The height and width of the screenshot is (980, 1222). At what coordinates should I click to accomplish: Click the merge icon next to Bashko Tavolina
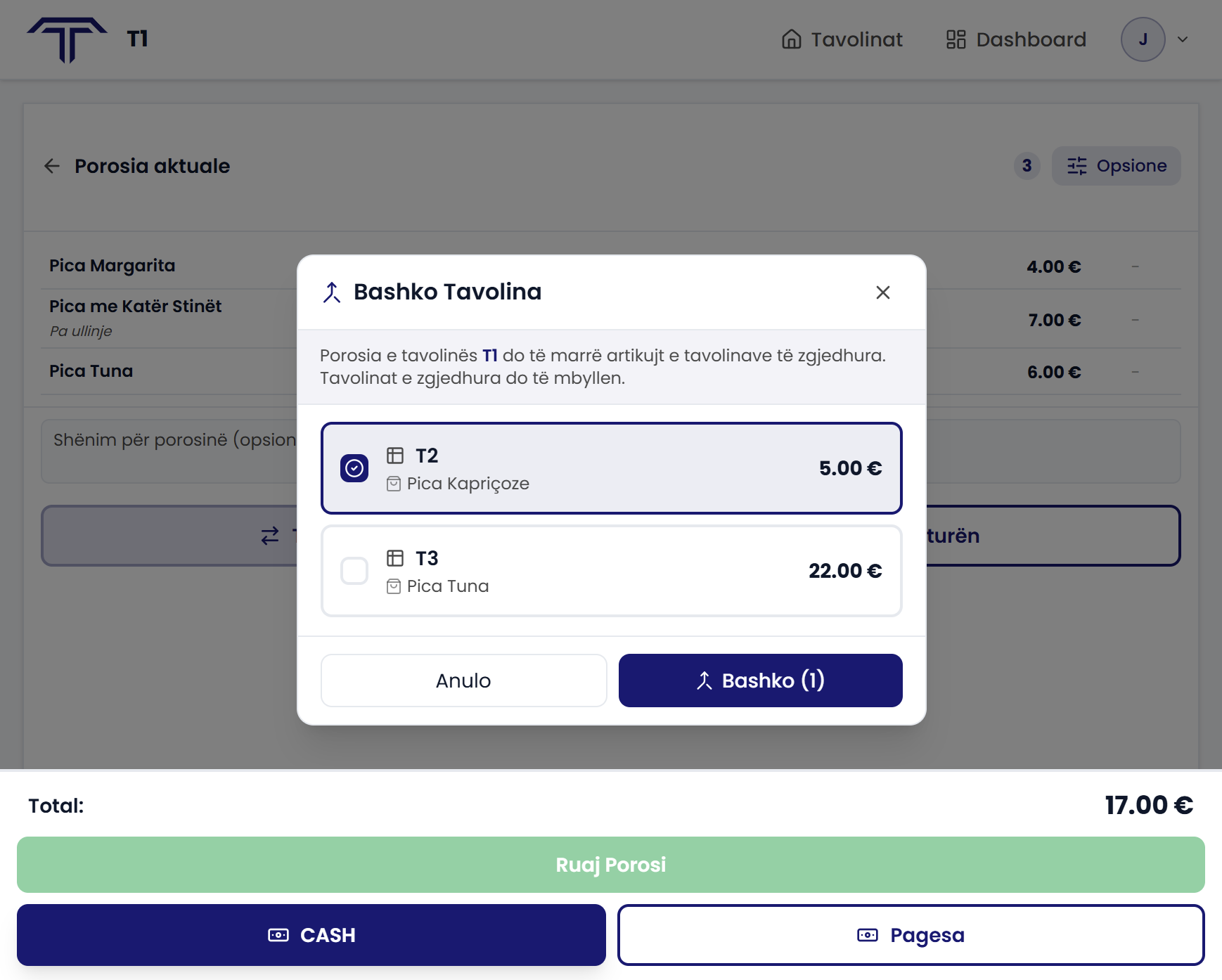(332, 292)
